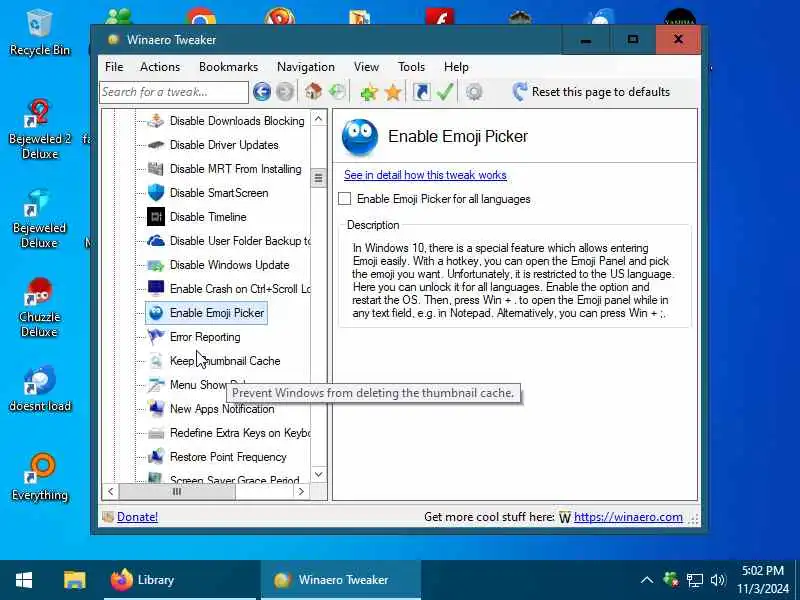Screen dimensions: 800x600
Task: Click Disable User Folder Backup cloud icon
Action: click(x=156, y=241)
